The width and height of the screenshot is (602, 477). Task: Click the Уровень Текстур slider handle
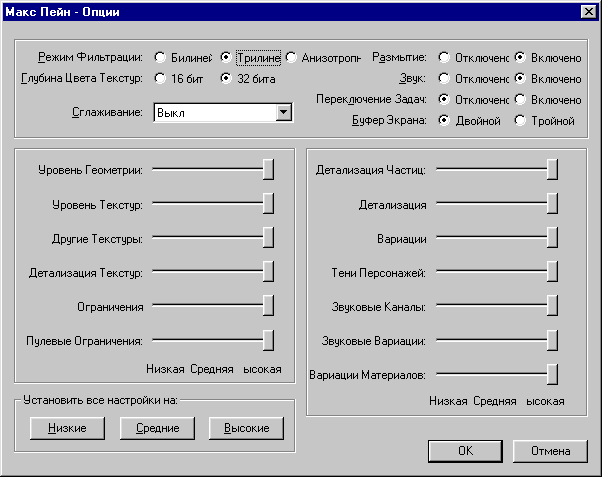point(268,204)
